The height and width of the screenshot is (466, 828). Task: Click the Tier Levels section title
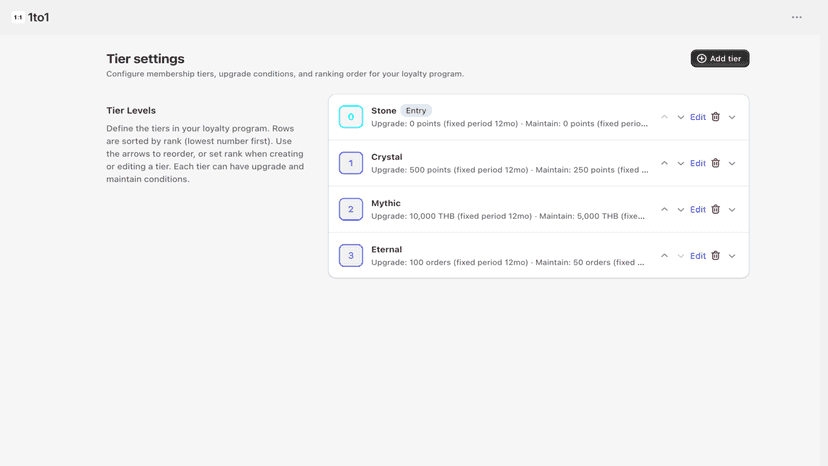click(131, 110)
